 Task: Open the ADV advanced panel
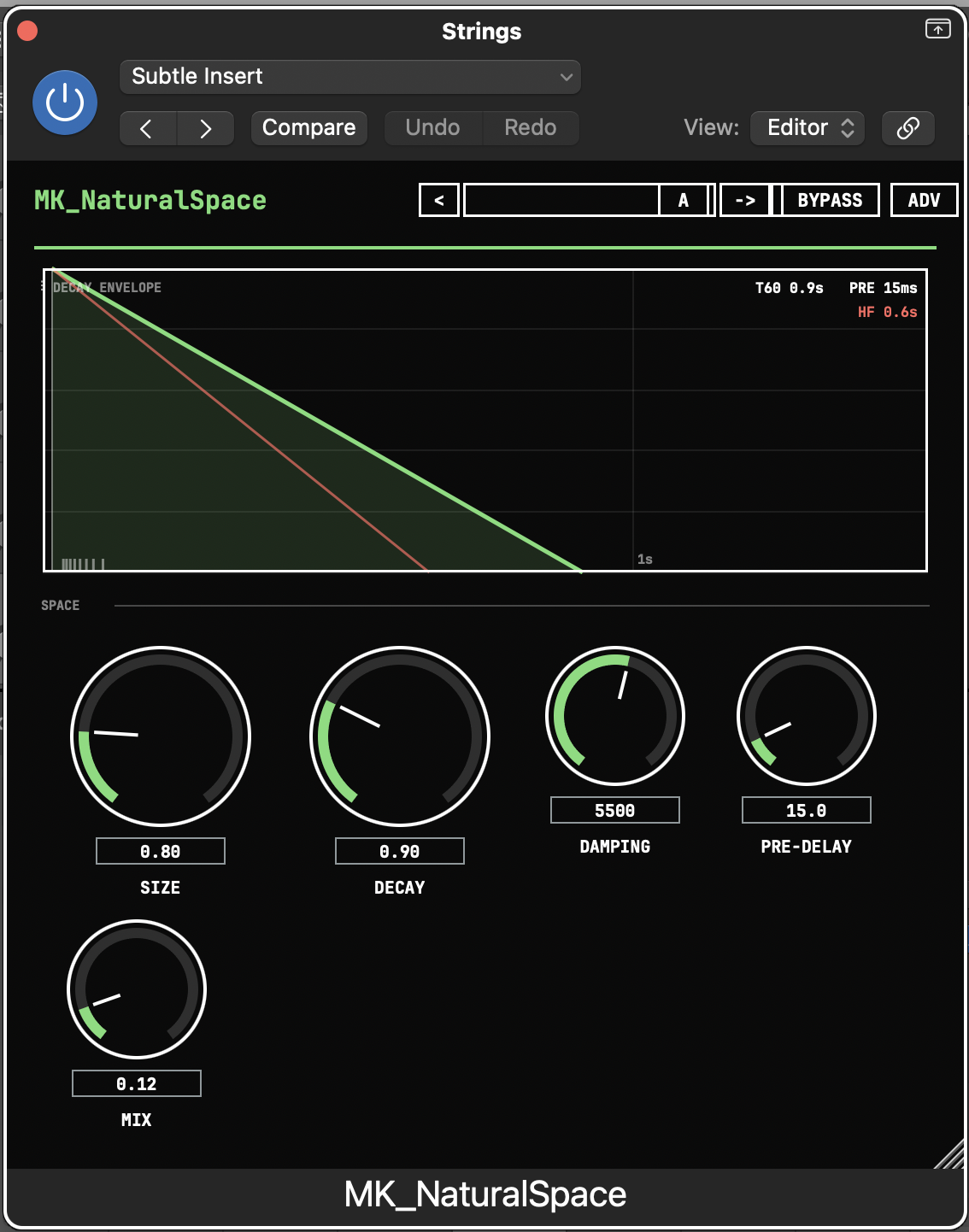coord(924,200)
